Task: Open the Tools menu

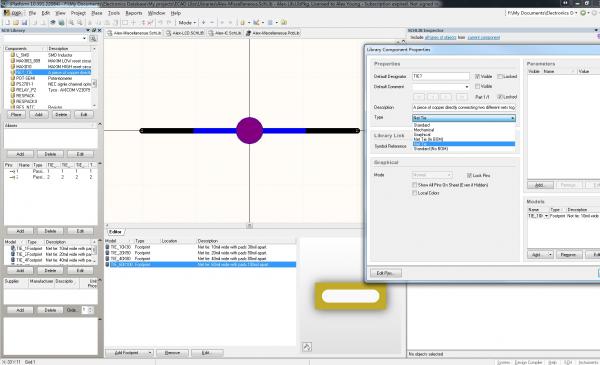Action: (114, 13)
